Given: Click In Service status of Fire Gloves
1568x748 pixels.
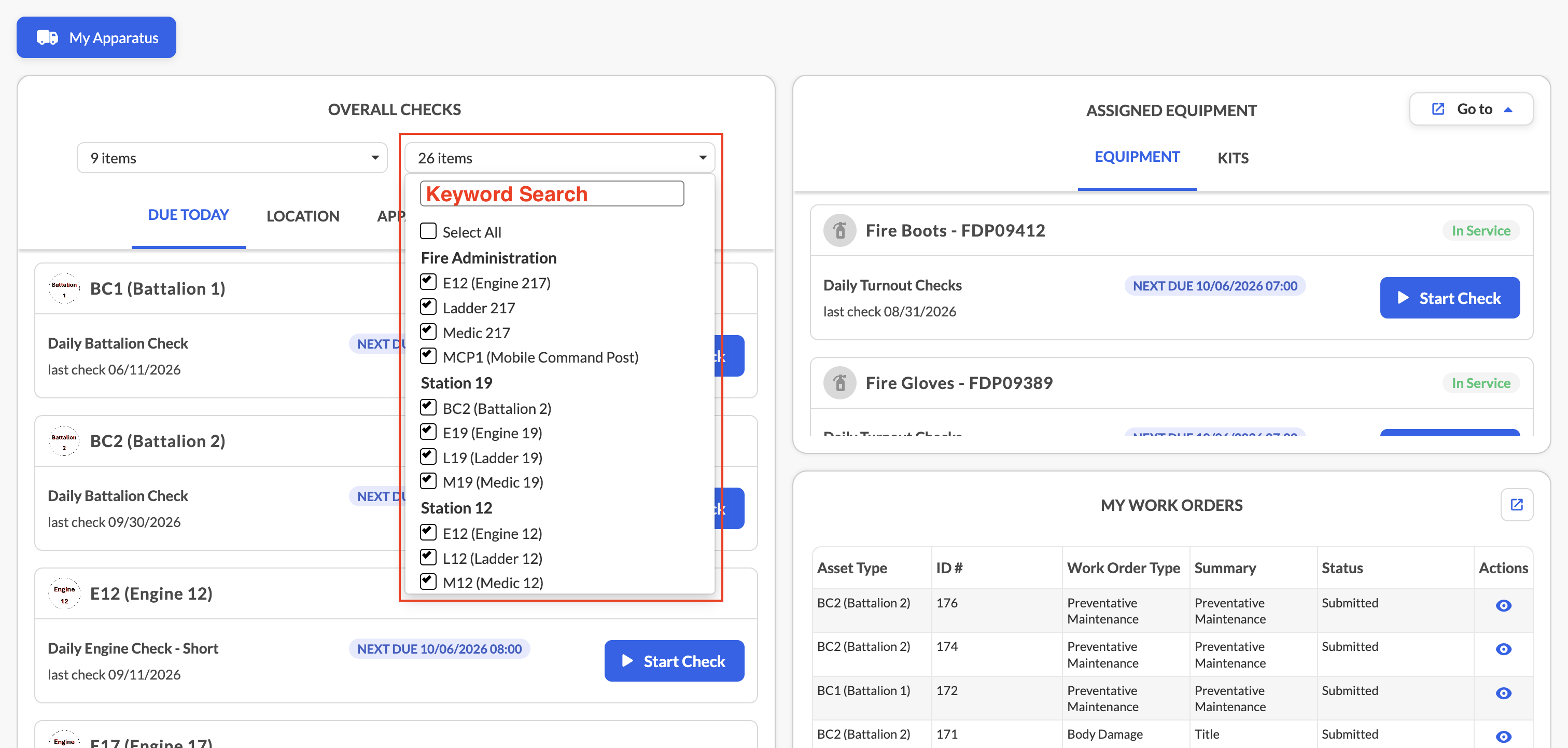Looking at the screenshot, I should [1480, 383].
